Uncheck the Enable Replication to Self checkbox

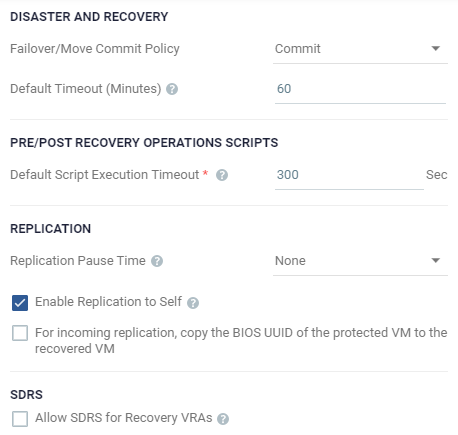[20, 303]
